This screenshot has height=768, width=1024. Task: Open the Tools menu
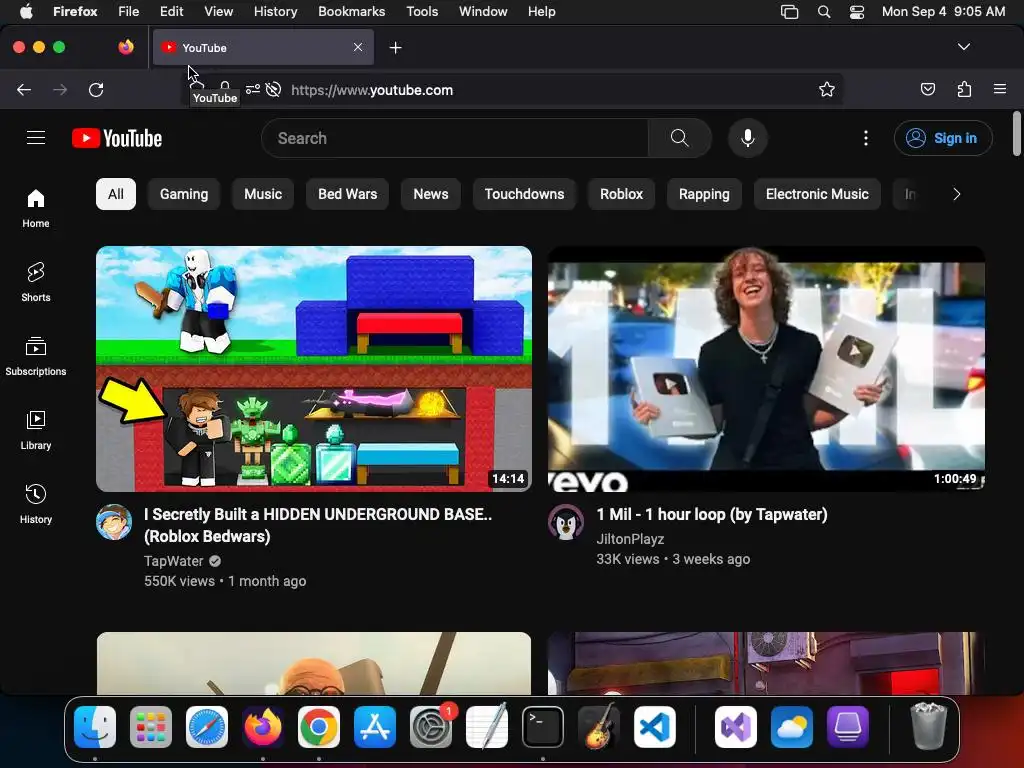[x=422, y=11]
